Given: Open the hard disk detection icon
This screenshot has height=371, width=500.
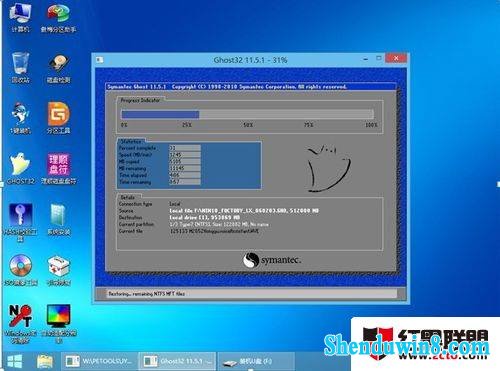Looking at the screenshot, I should tap(59, 68).
